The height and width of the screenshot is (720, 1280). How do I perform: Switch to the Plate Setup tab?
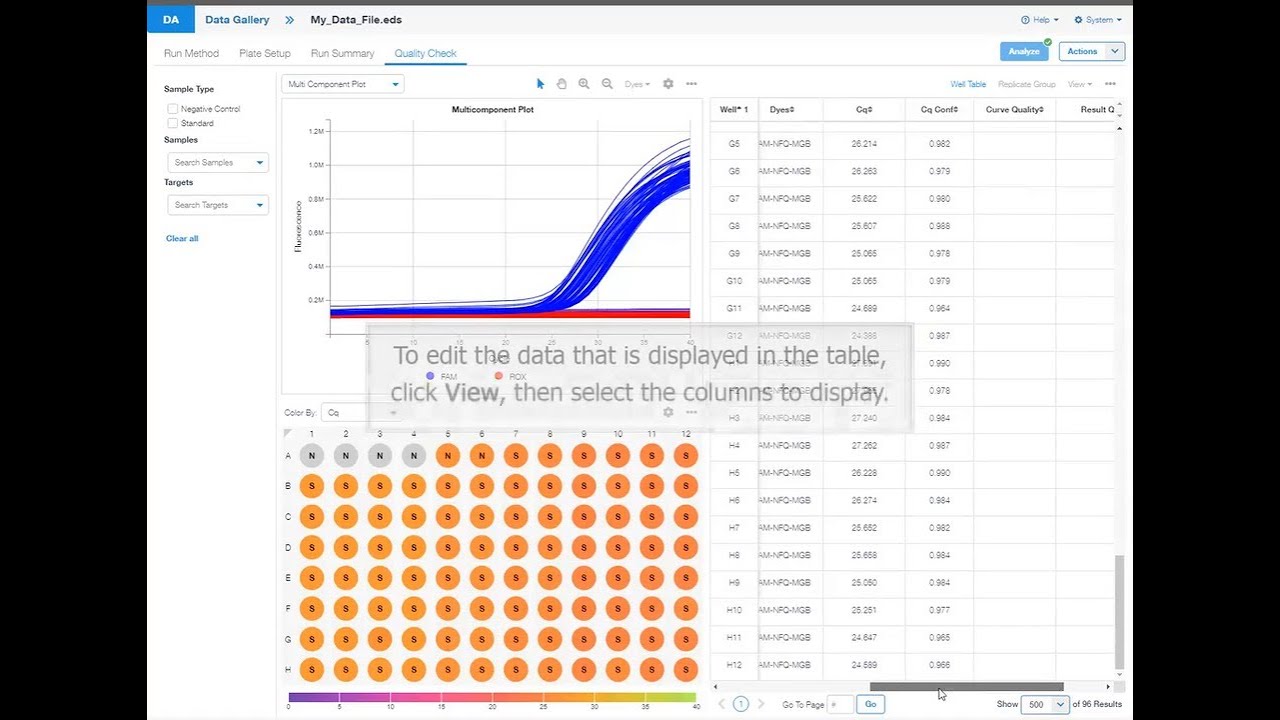point(265,53)
